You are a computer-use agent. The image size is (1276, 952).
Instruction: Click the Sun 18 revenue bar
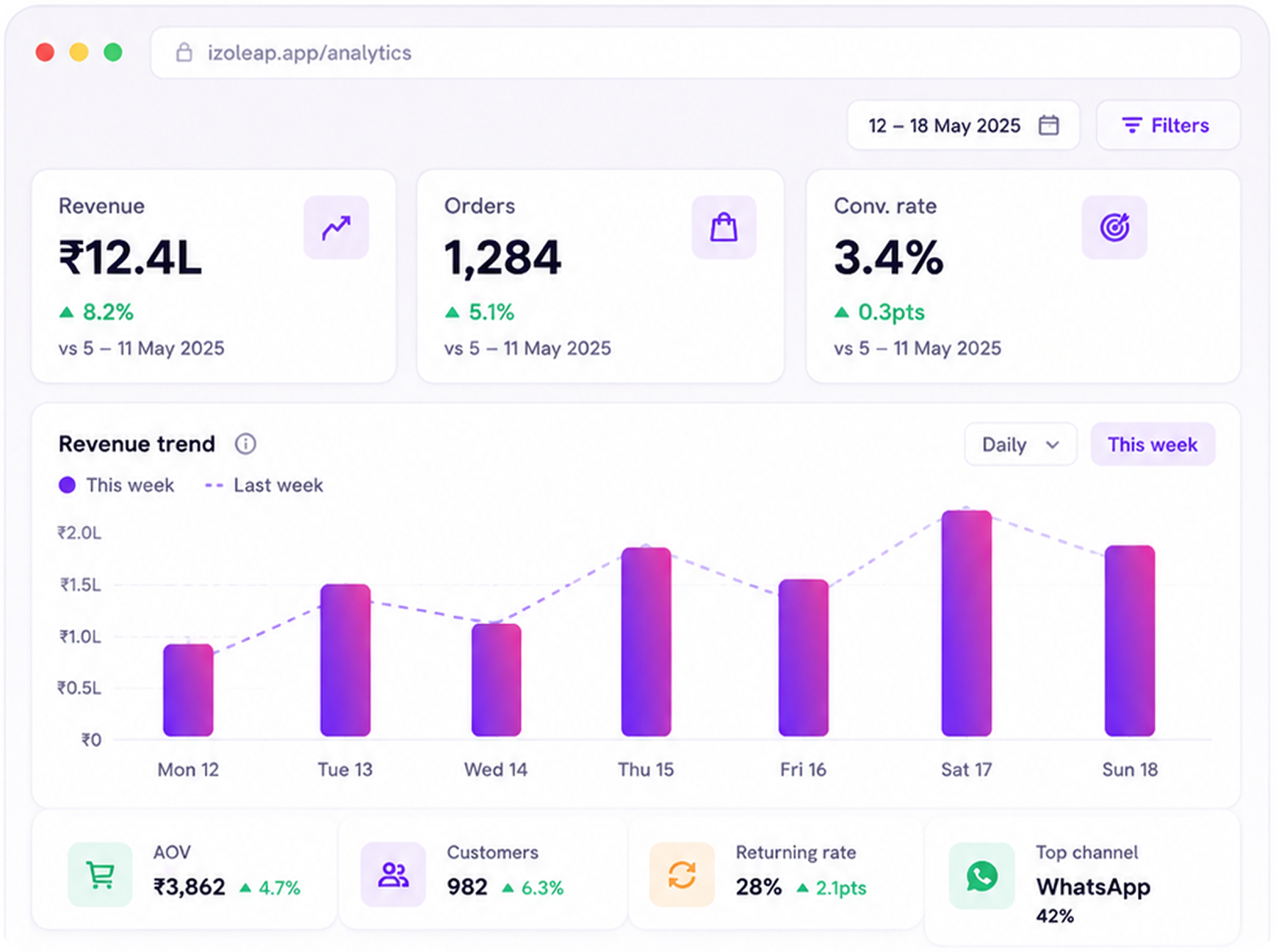tap(1130, 641)
